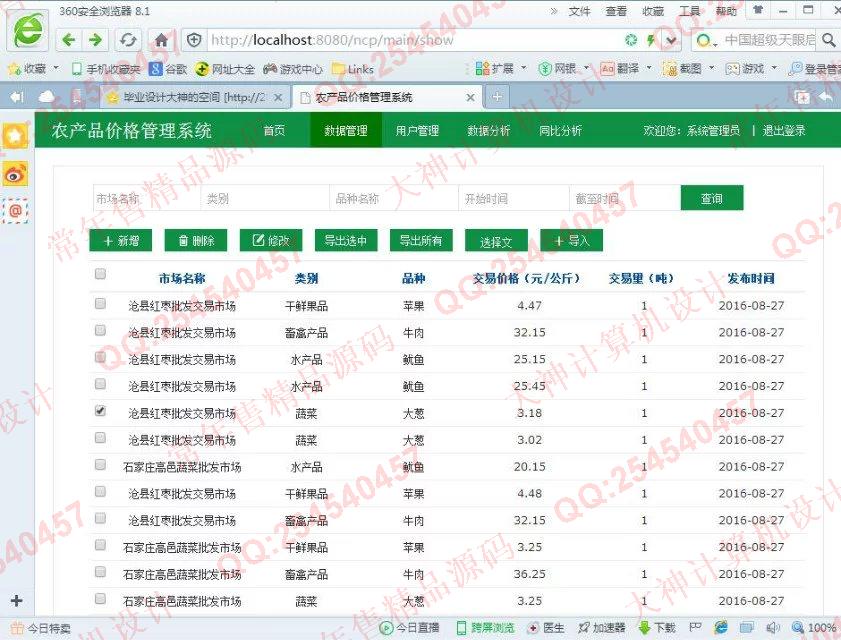Open the Links bookmark folder

click(x=352, y=69)
